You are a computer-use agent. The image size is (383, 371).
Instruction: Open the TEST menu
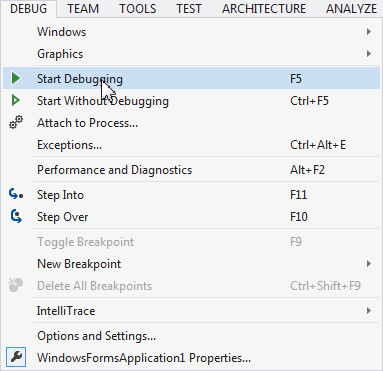189,9
